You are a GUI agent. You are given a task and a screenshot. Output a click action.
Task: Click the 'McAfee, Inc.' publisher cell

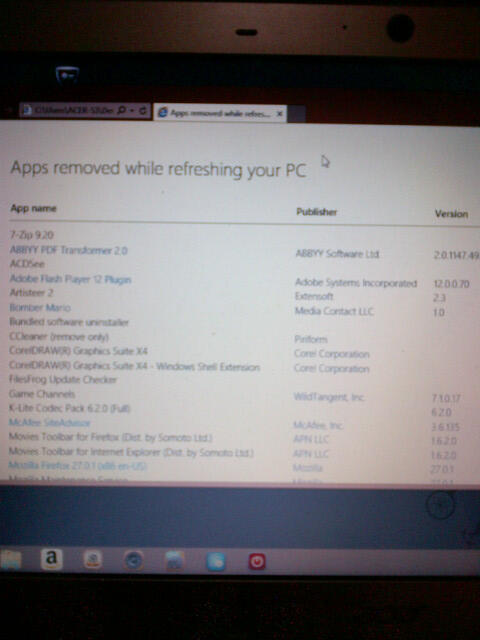pos(318,425)
